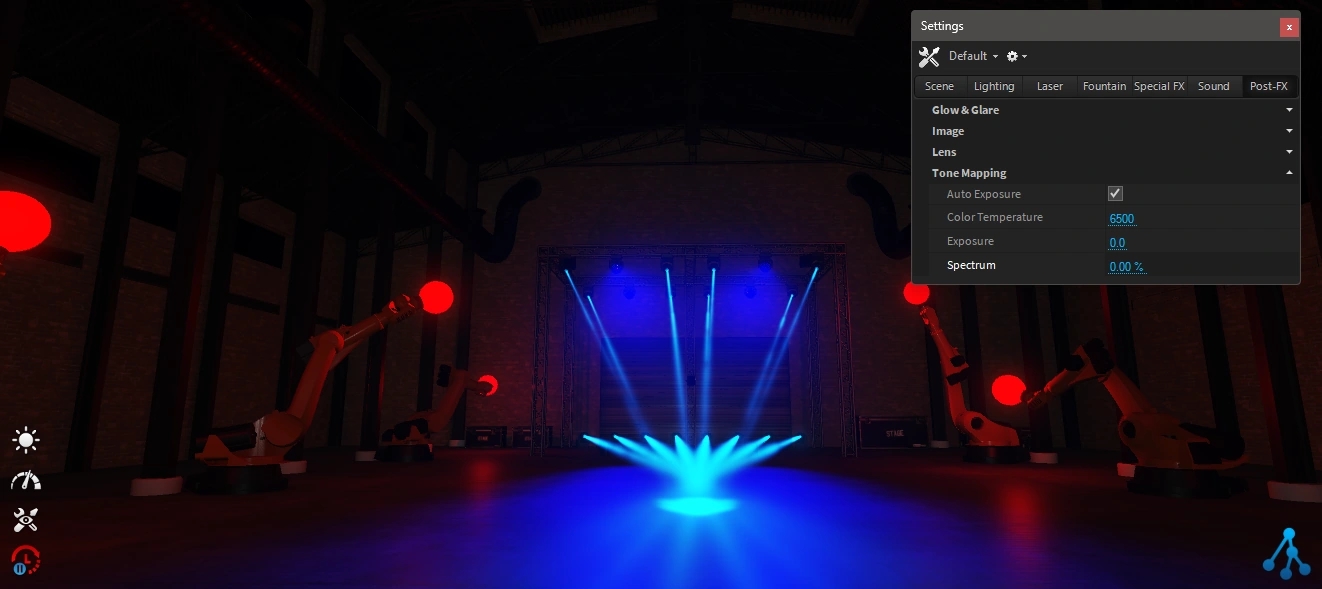This screenshot has height=589, width=1322.
Task: Click the sun brightness icon
Action: coord(26,440)
